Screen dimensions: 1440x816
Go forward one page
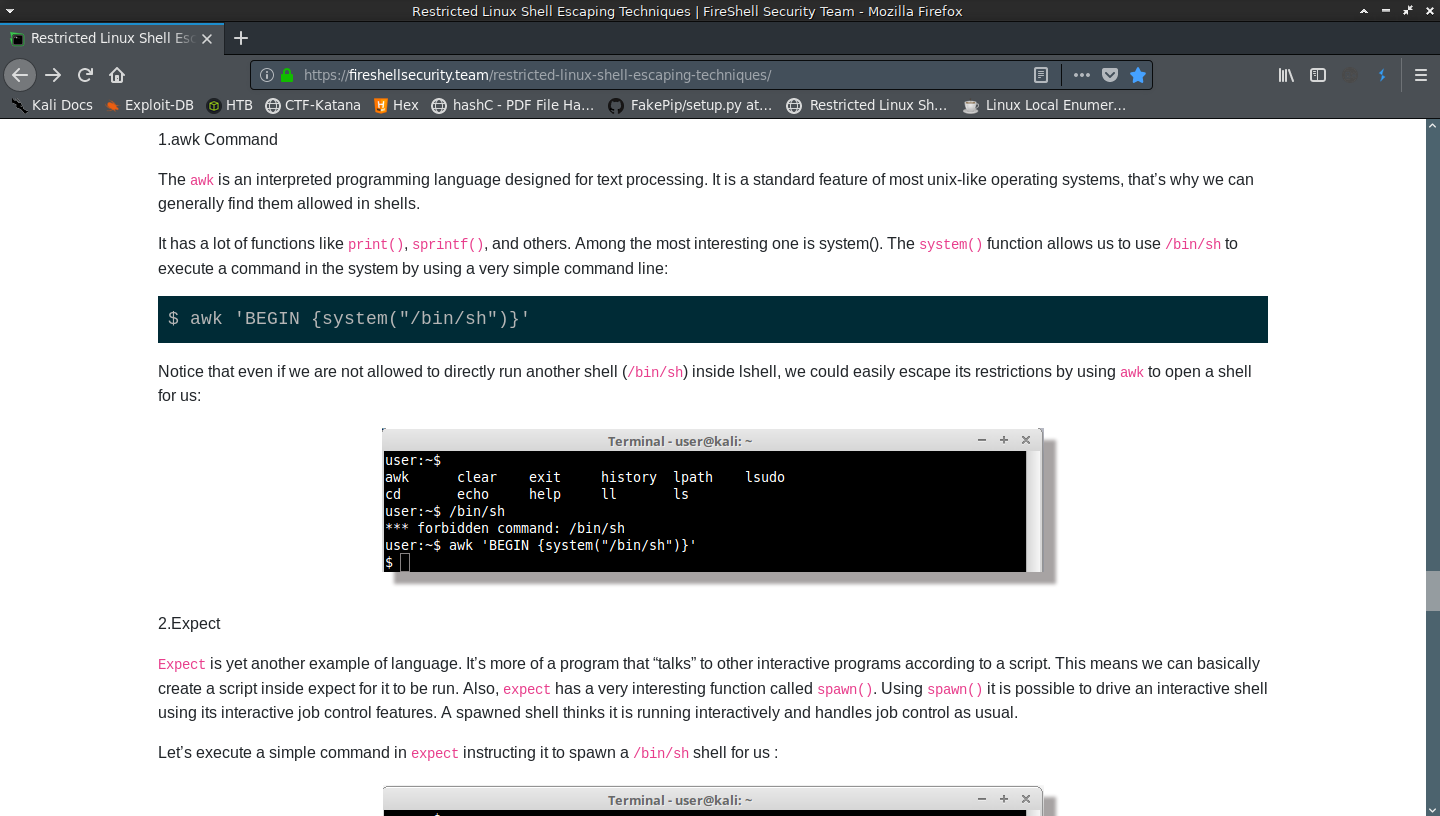[53, 75]
